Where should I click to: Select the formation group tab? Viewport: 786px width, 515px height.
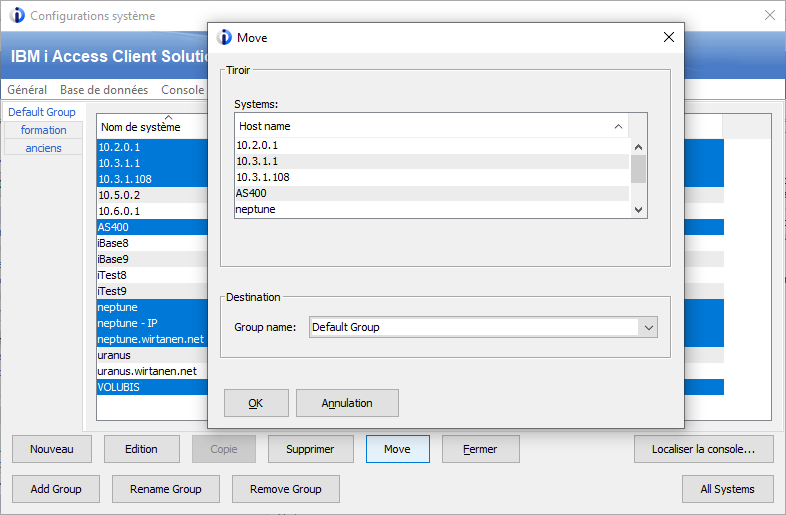pyautogui.click(x=44, y=130)
